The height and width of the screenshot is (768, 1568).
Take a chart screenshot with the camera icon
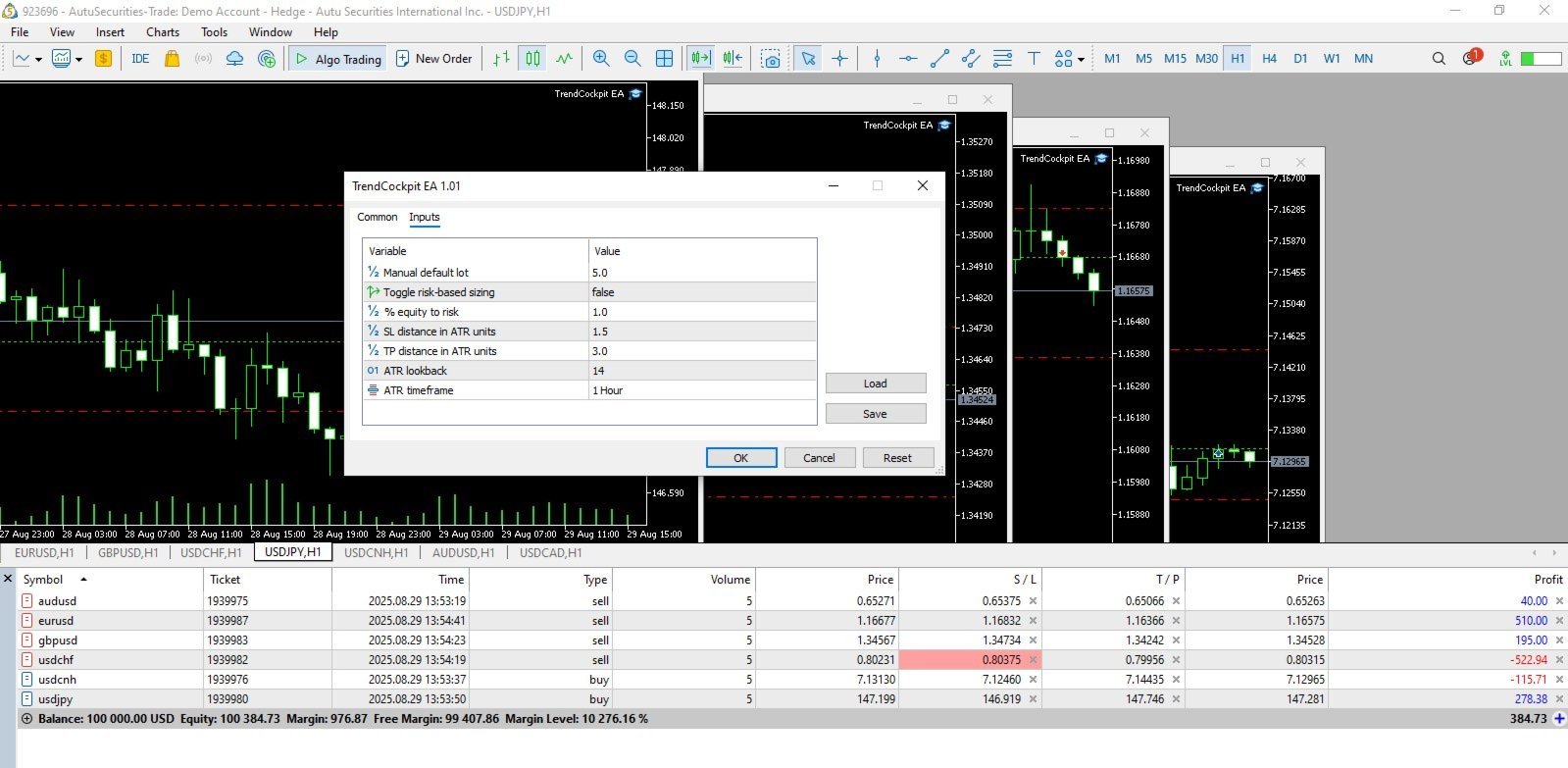(x=772, y=59)
